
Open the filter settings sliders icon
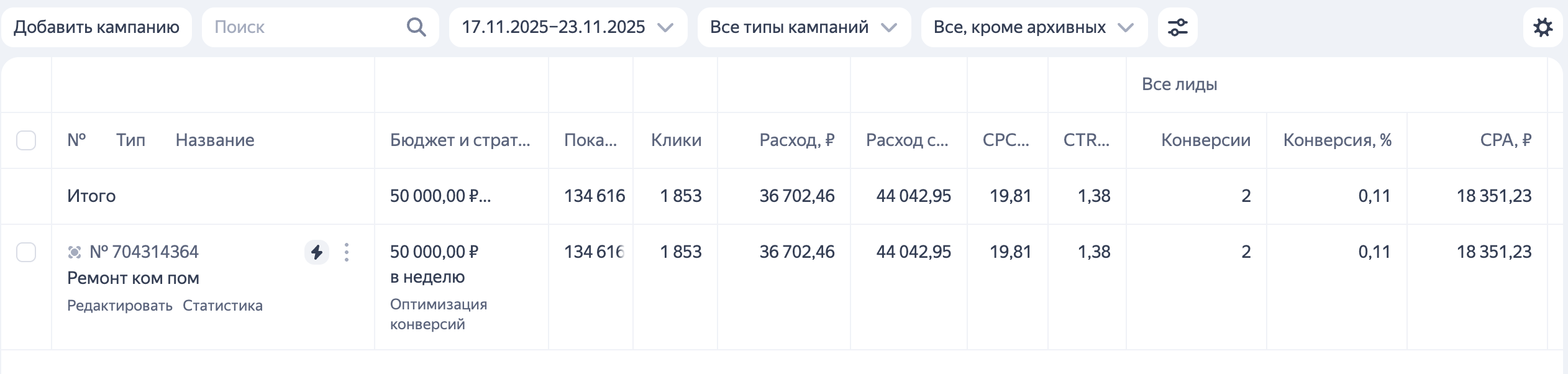tap(1178, 27)
